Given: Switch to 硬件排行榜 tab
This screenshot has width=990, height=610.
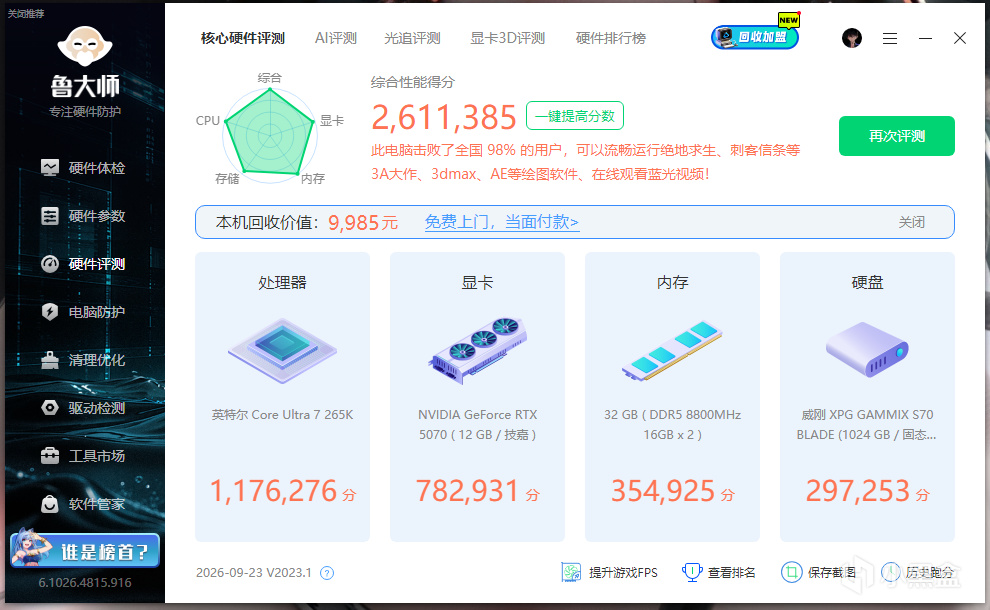Looking at the screenshot, I should pos(611,39).
